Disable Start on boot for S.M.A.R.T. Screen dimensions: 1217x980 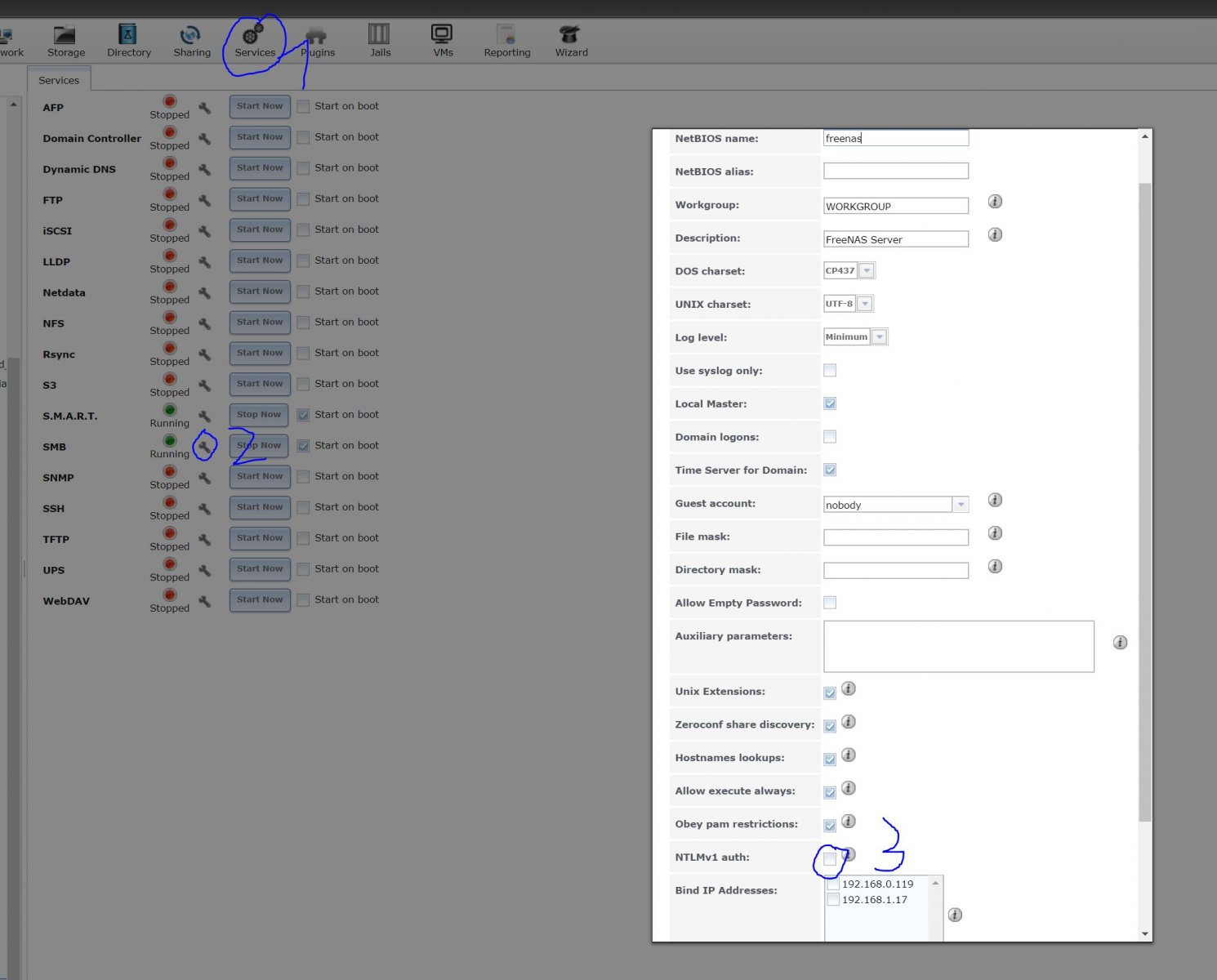click(x=303, y=415)
